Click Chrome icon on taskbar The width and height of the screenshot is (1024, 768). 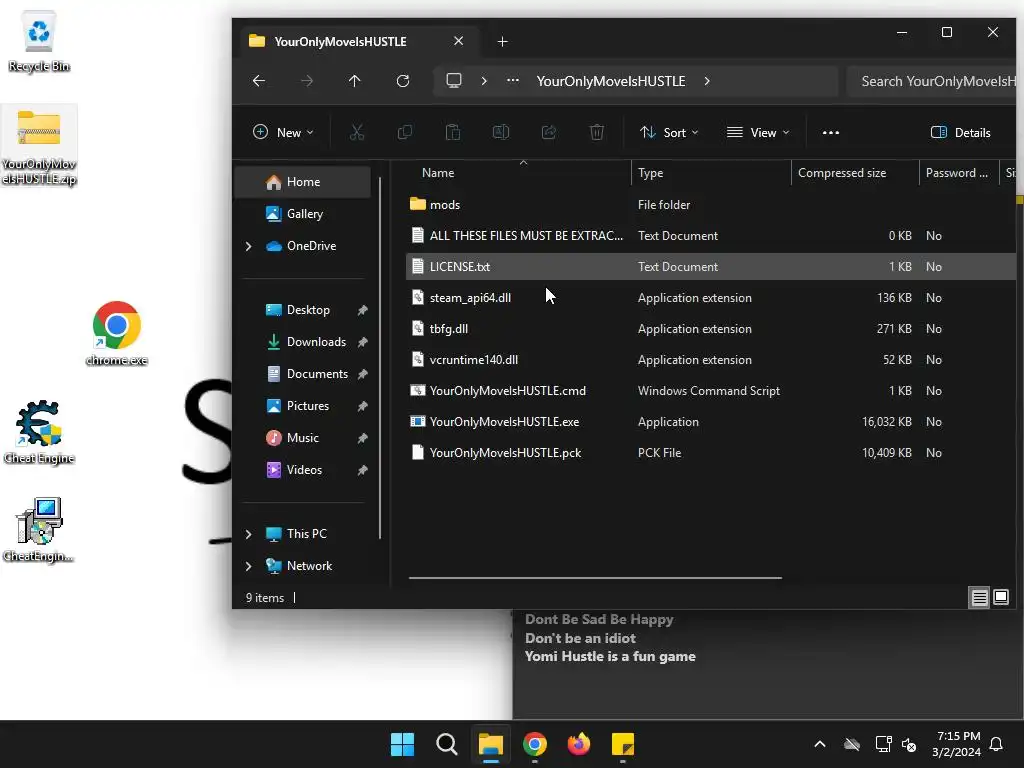pos(535,744)
